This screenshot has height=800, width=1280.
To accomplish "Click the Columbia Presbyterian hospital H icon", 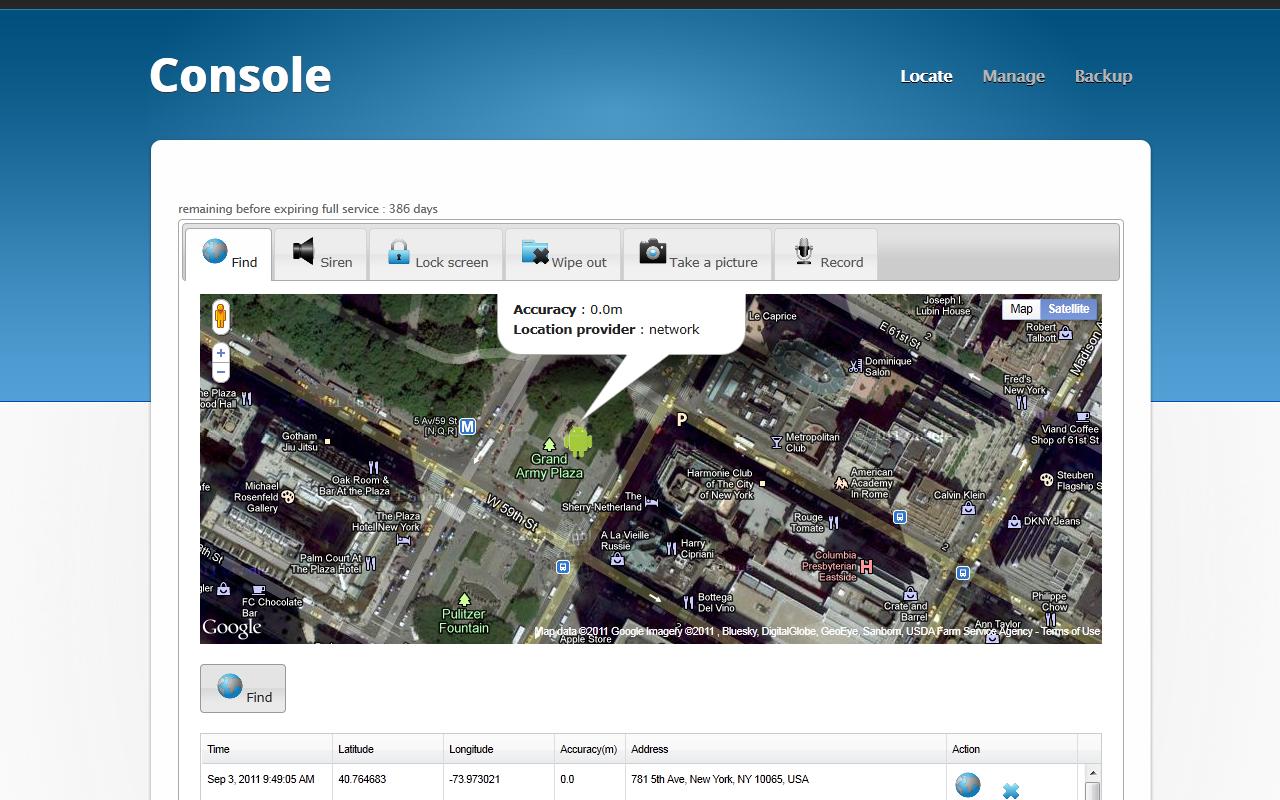I will (867, 567).
